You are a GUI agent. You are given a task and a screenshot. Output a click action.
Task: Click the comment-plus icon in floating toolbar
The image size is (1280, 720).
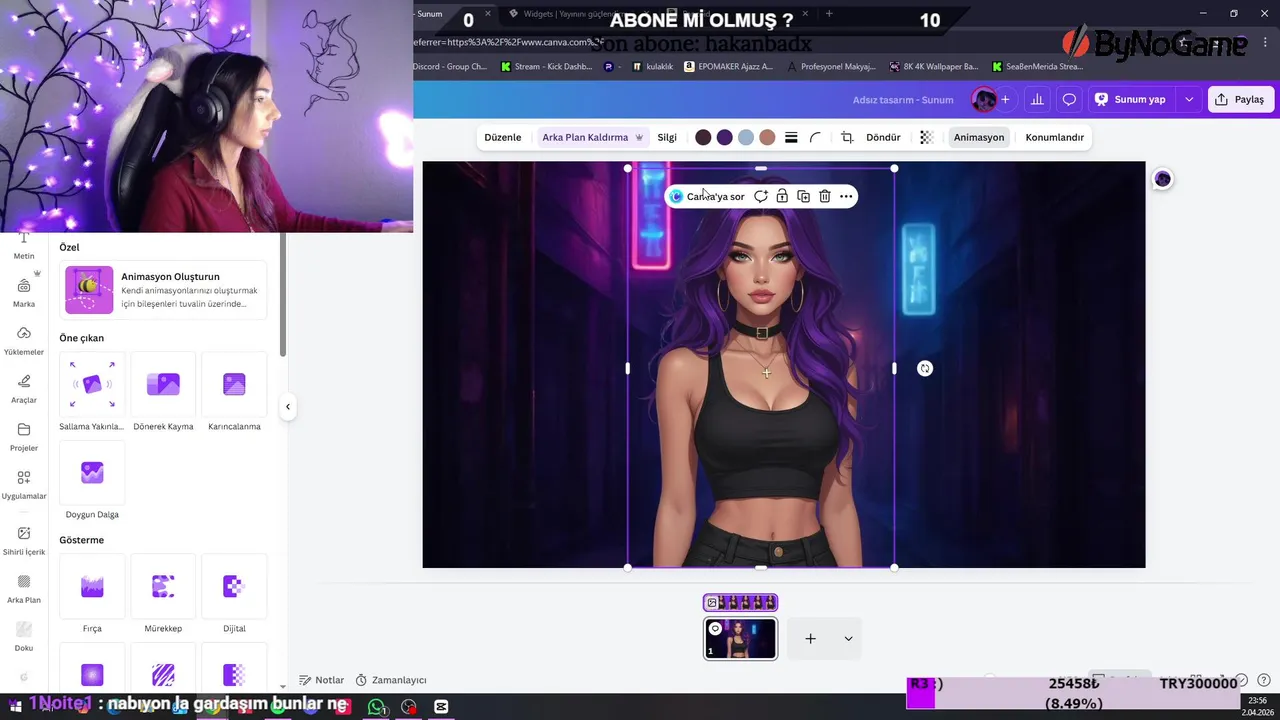(x=761, y=196)
